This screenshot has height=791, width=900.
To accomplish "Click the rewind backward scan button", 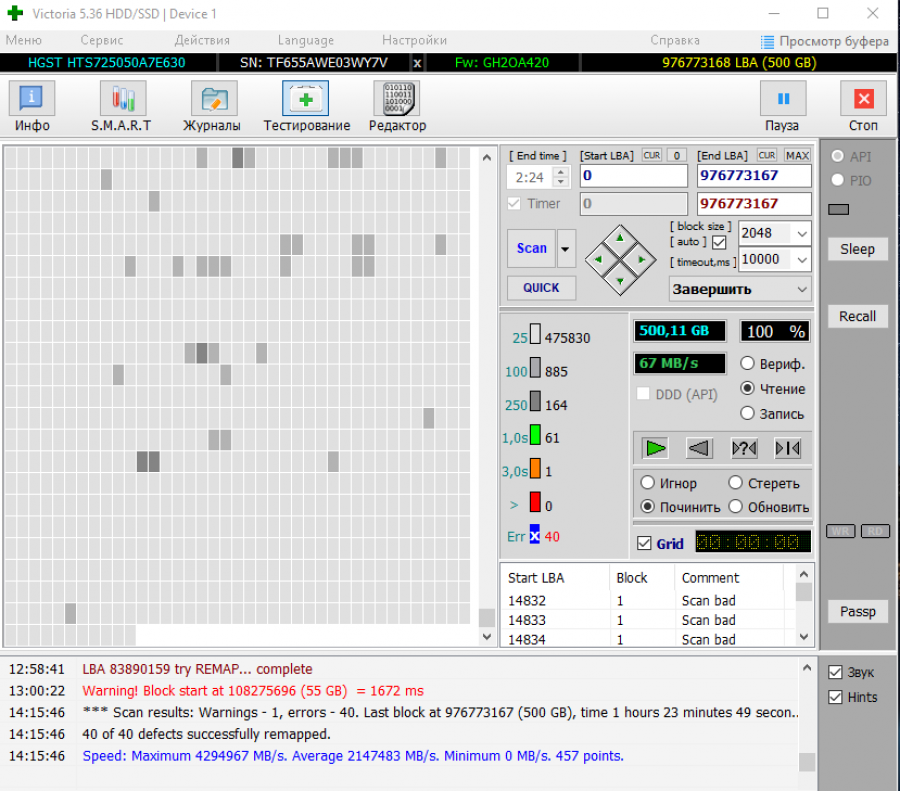I will 700,448.
